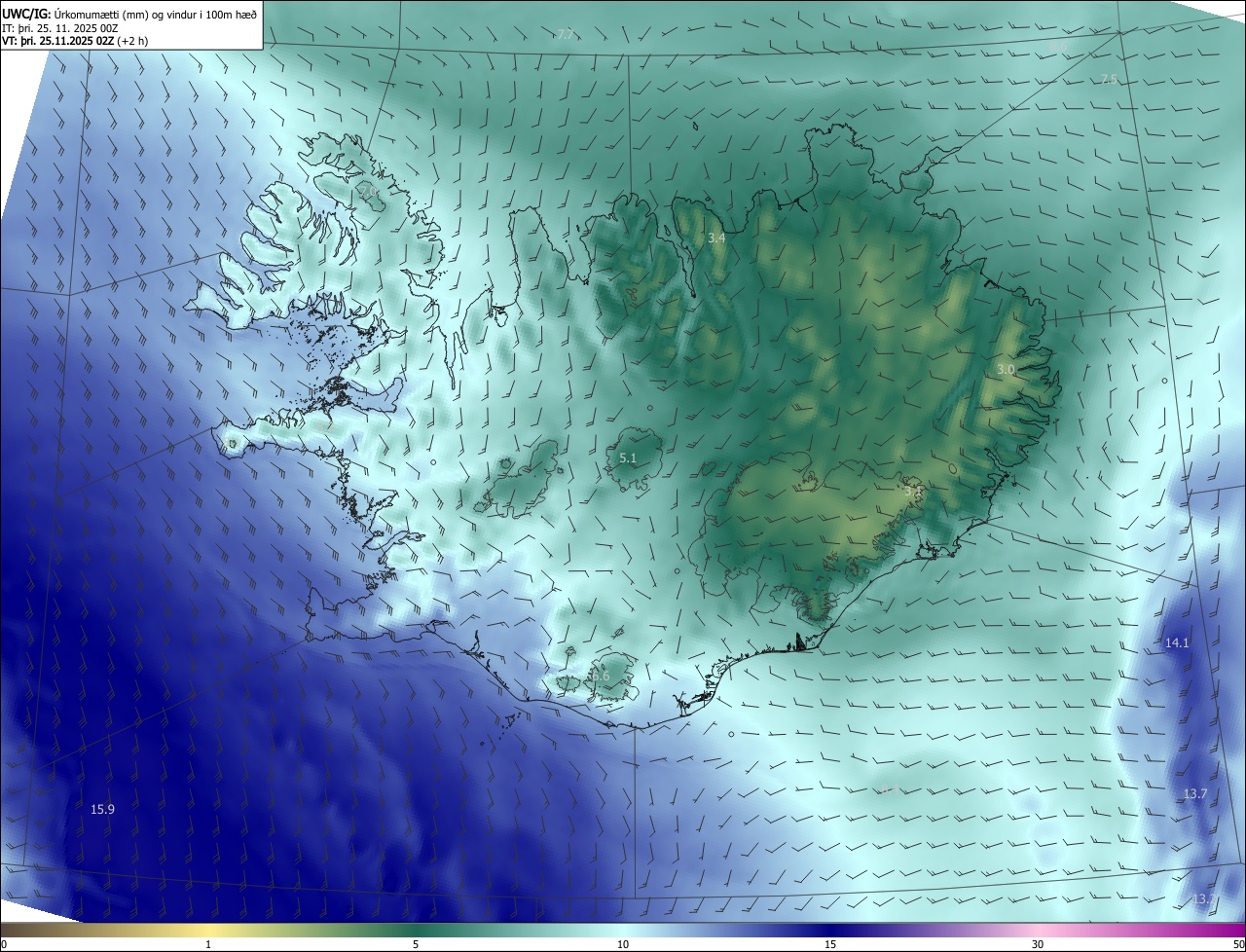Viewport: 1246px width, 952px height.
Task: Click the initial time line 'IT: þri. 25. 11. 2025 00Z'
Action: [x=60, y=28]
